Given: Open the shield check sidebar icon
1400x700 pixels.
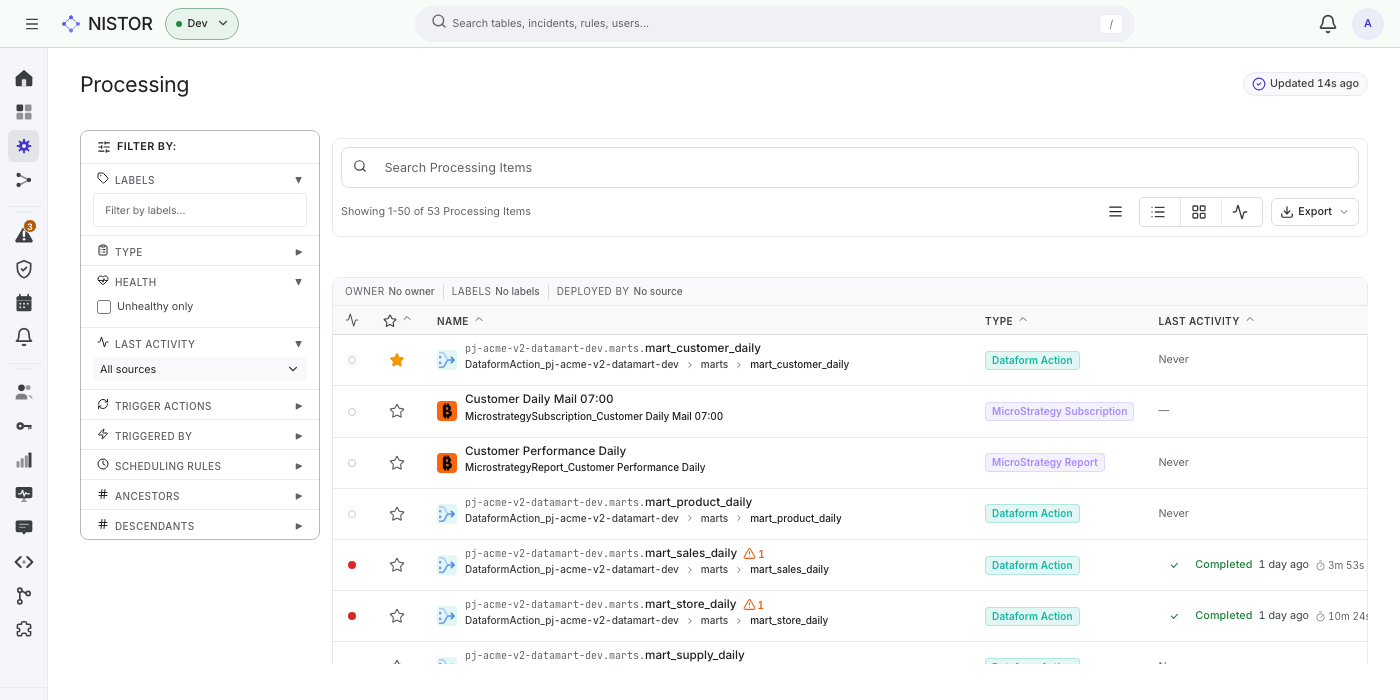Looking at the screenshot, I should (x=24, y=269).
